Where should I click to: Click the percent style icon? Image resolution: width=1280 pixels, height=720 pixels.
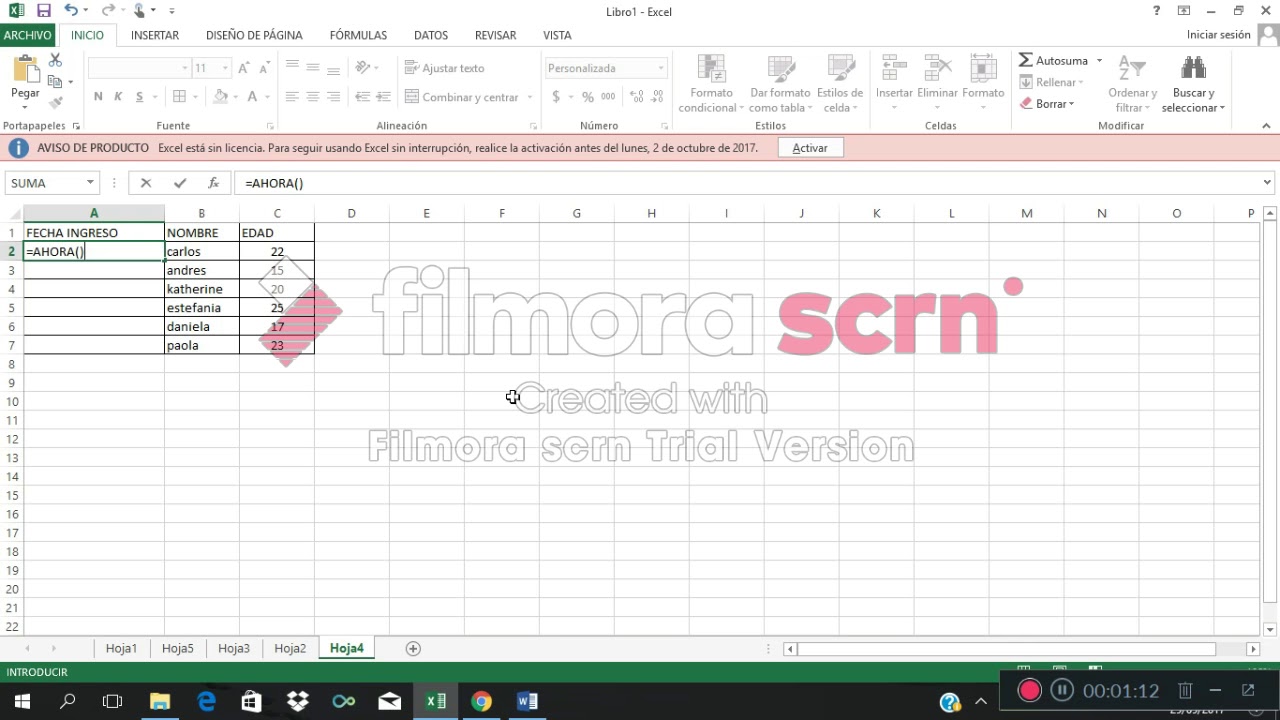point(587,97)
